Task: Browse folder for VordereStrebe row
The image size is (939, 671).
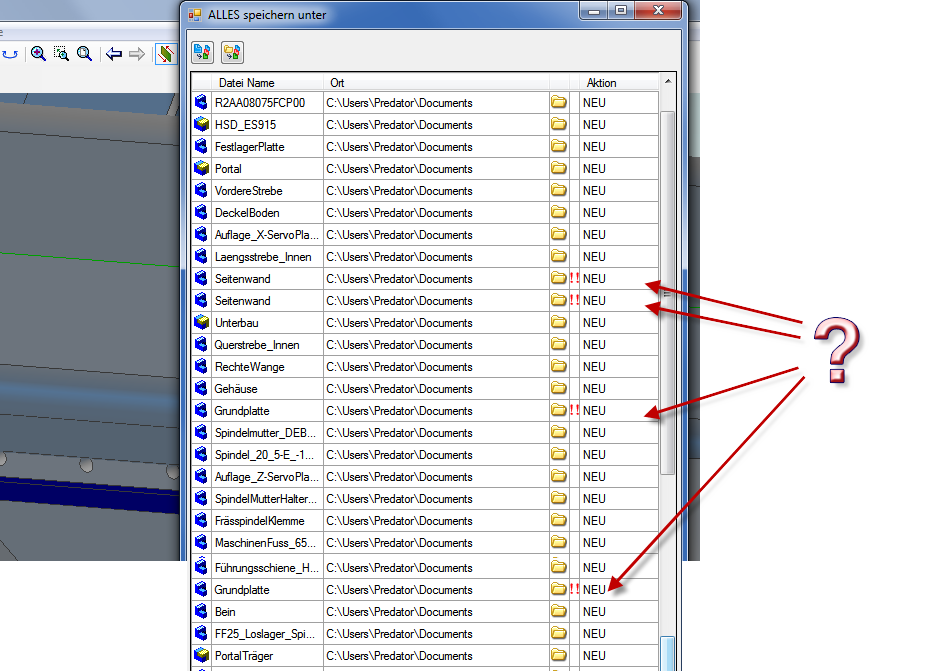Action: (559, 191)
